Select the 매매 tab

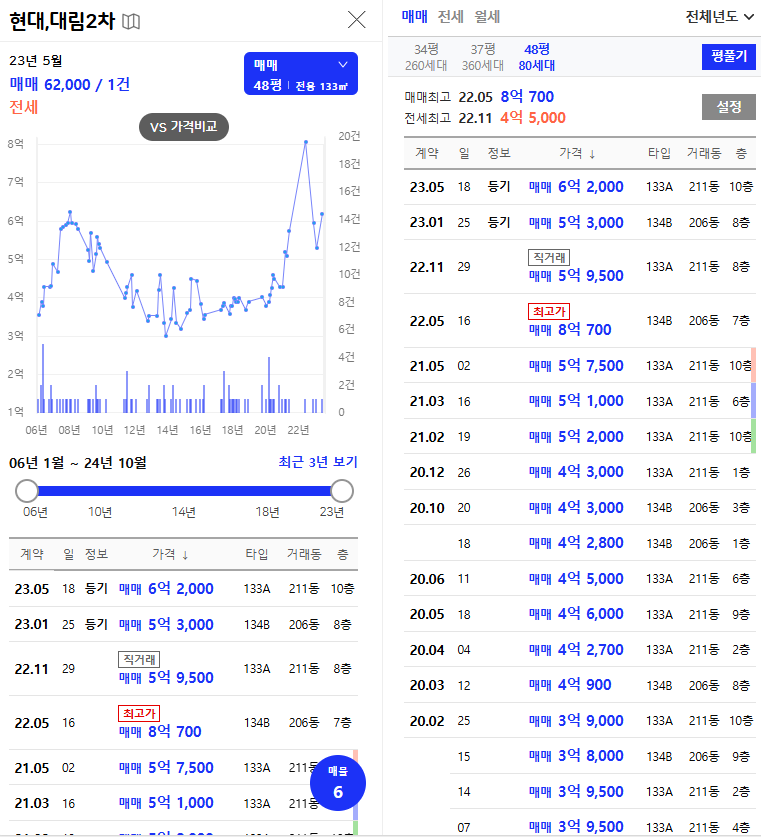(x=414, y=17)
